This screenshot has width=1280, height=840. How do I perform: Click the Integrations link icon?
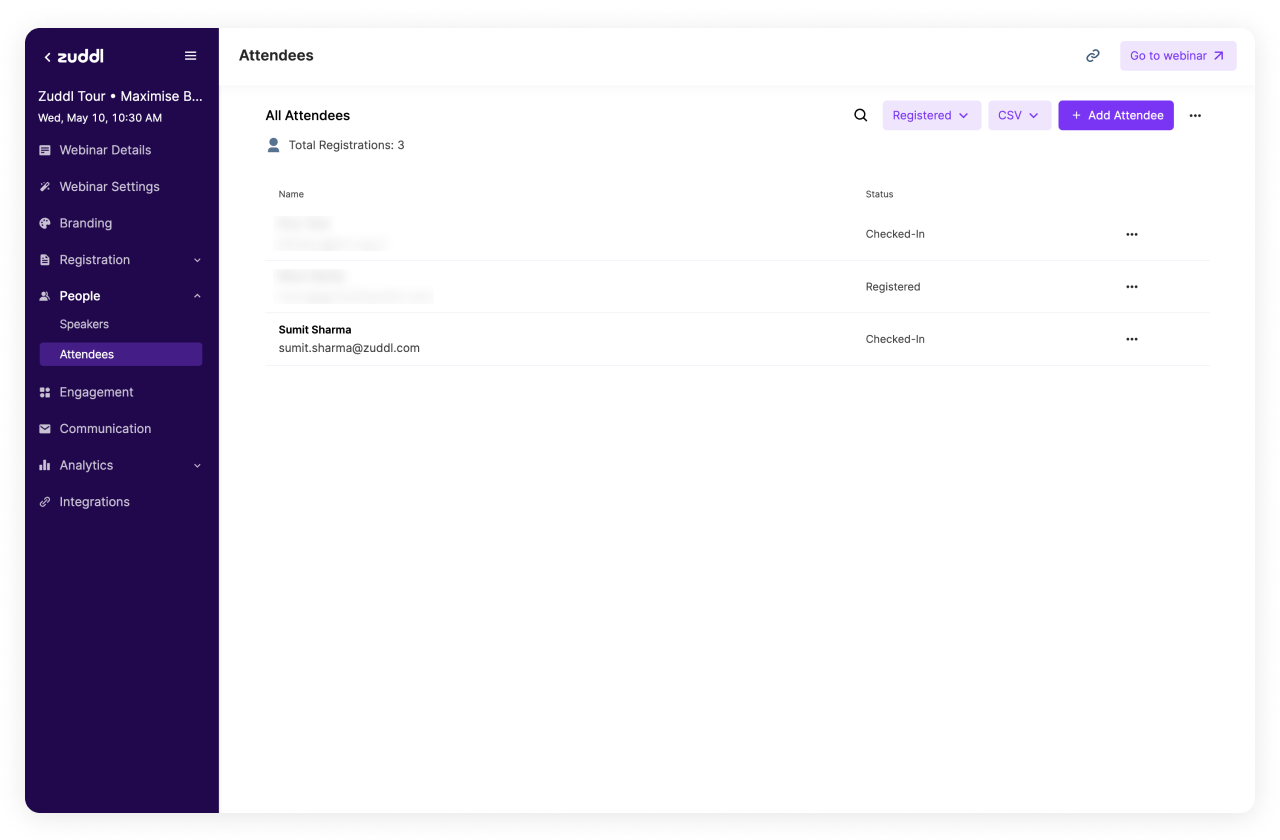(x=45, y=502)
